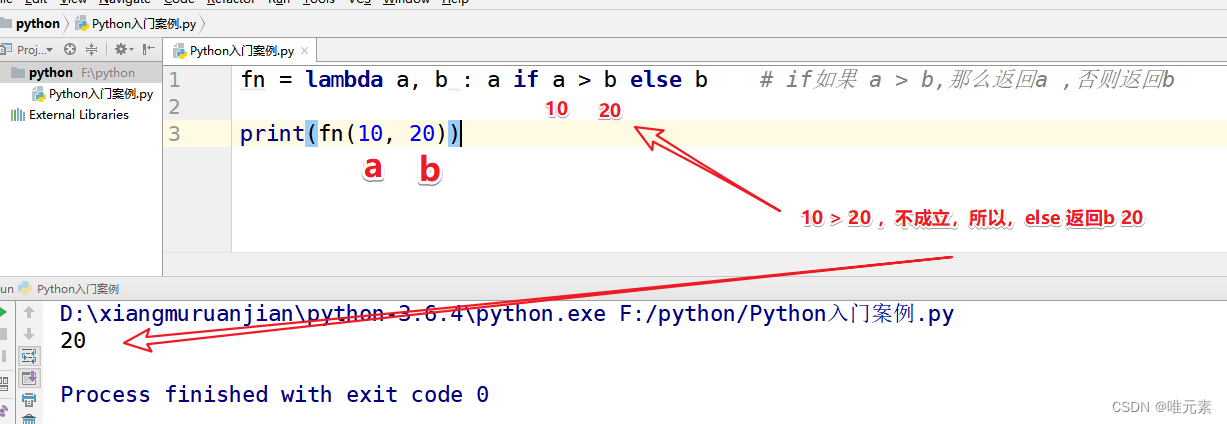
Task: Open the Code menu
Action: click(178, 3)
